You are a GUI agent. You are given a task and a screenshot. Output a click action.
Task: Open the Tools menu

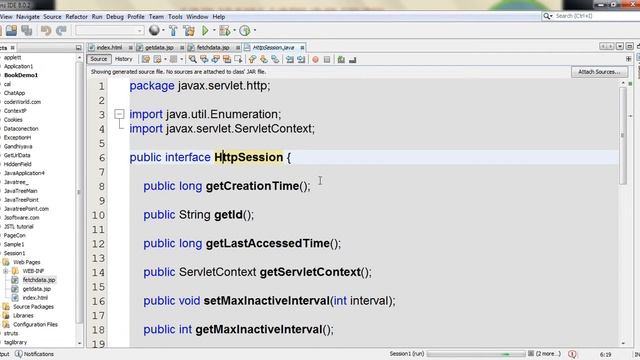[x=175, y=17]
